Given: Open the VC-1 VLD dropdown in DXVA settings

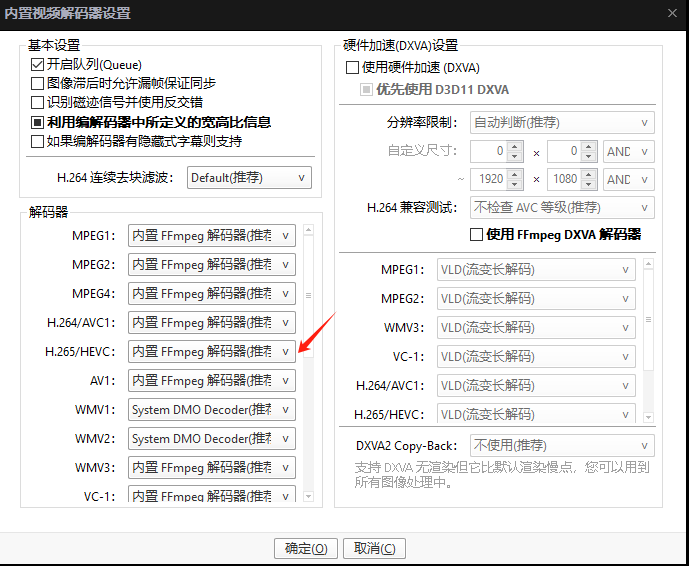Looking at the screenshot, I should tap(536, 356).
